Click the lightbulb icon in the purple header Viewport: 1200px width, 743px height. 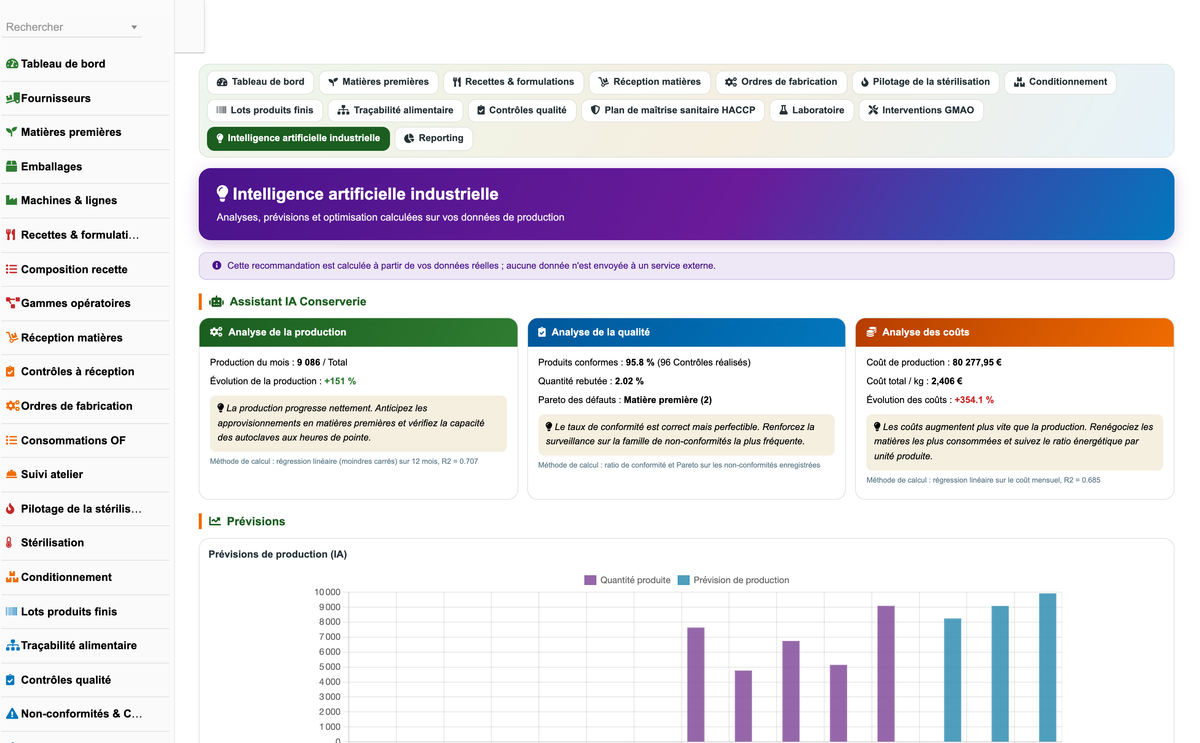pos(222,194)
